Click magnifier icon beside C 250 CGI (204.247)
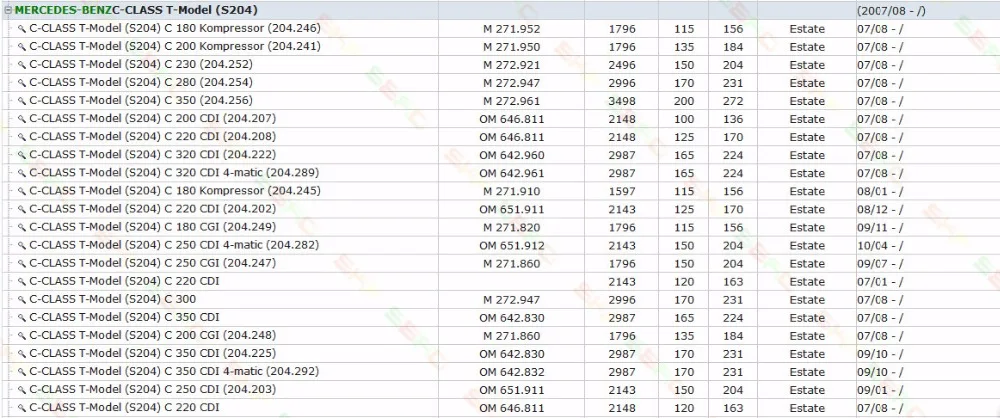Screen dimensions: 1000x418 pyautogui.click(x=22, y=264)
